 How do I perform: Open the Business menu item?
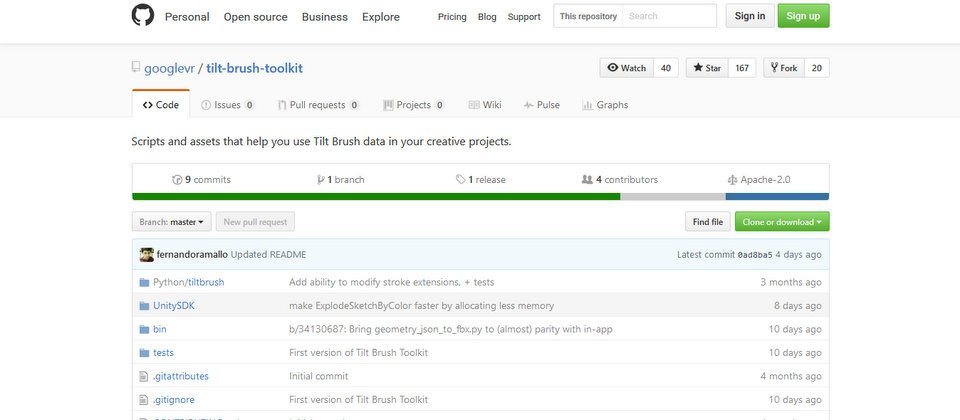tap(324, 17)
